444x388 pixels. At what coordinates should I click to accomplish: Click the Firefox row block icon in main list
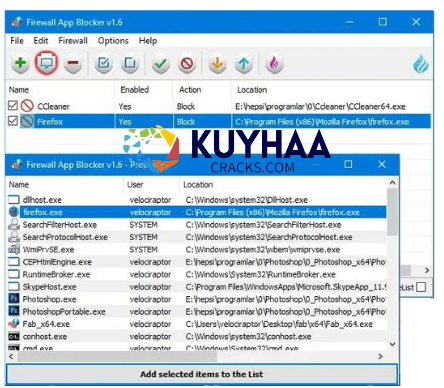tap(27, 121)
